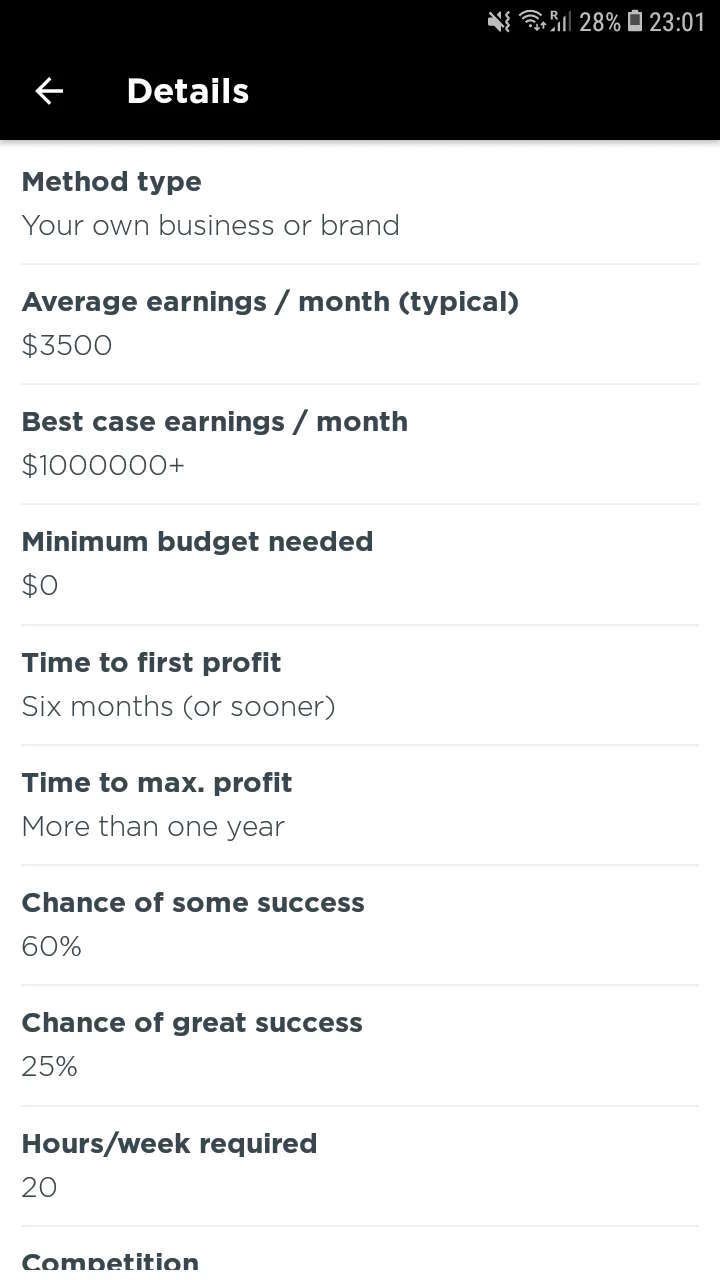Tap the 28% battery percentage
This screenshot has height=1280, width=720.
[x=600, y=22]
